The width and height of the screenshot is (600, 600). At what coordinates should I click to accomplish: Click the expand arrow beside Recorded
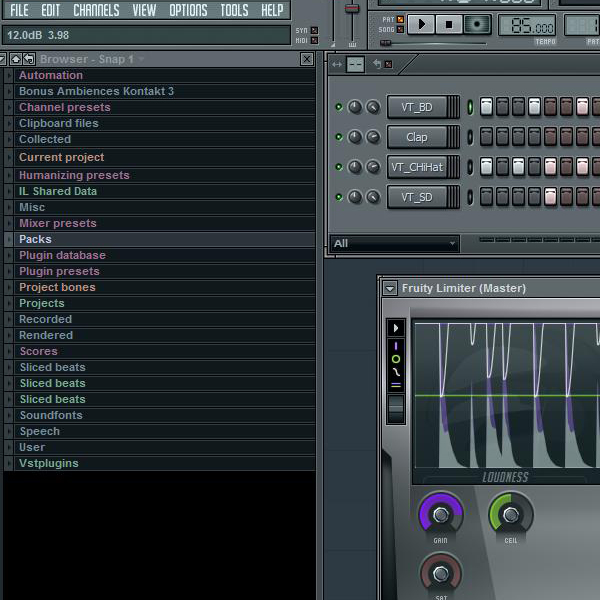click(x=8, y=319)
